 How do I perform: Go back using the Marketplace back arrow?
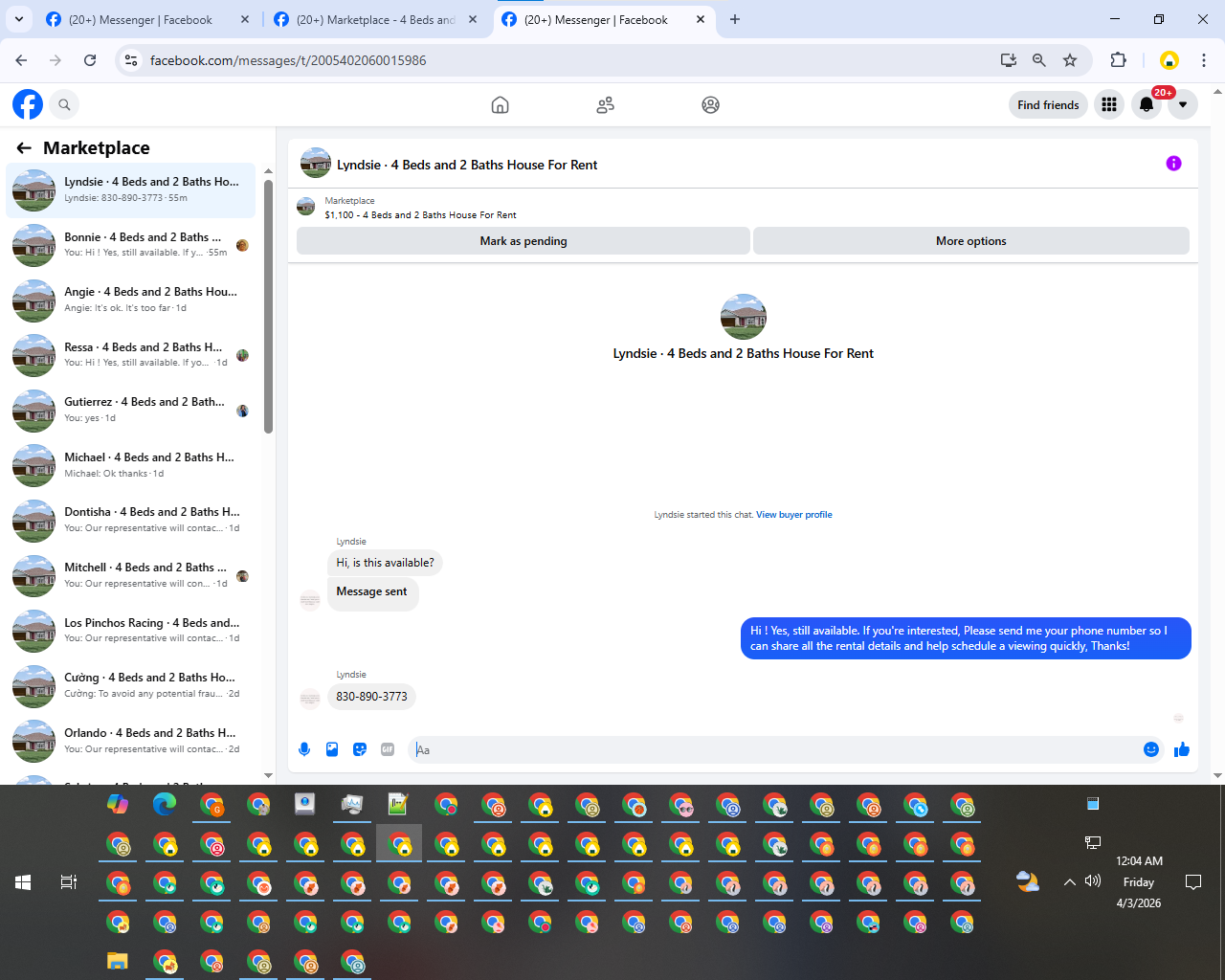pyautogui.click(x=24, y=147)
